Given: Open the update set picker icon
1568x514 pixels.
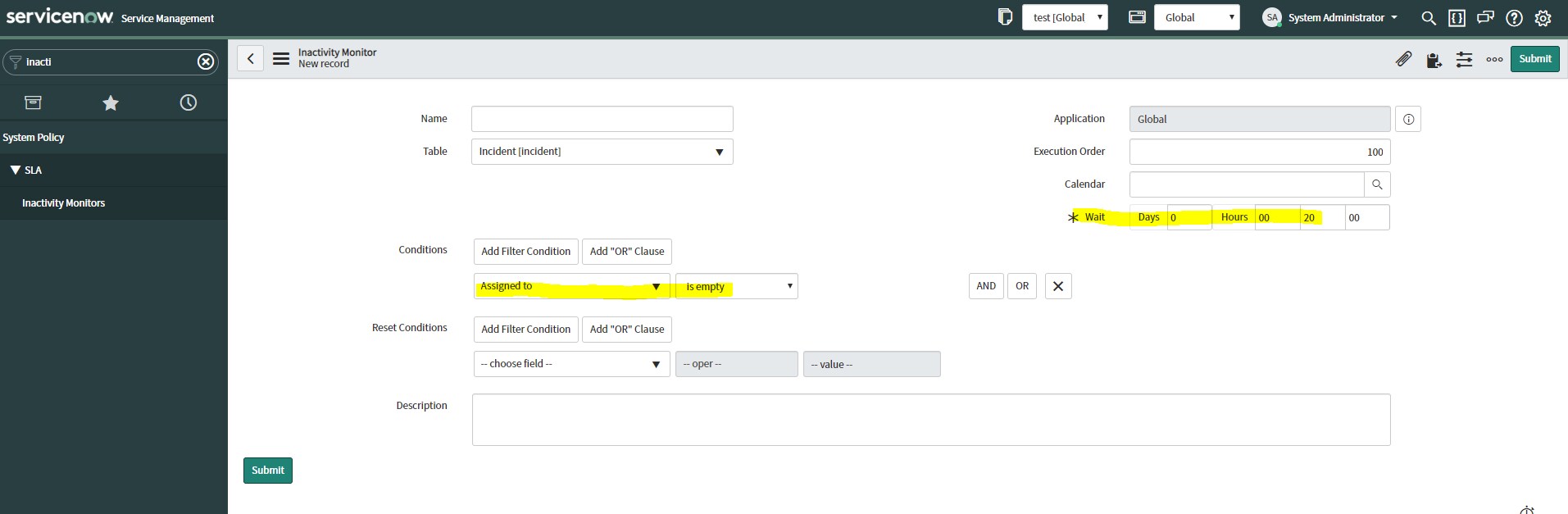Looking at the screenshot, I should coord(1005,17).
